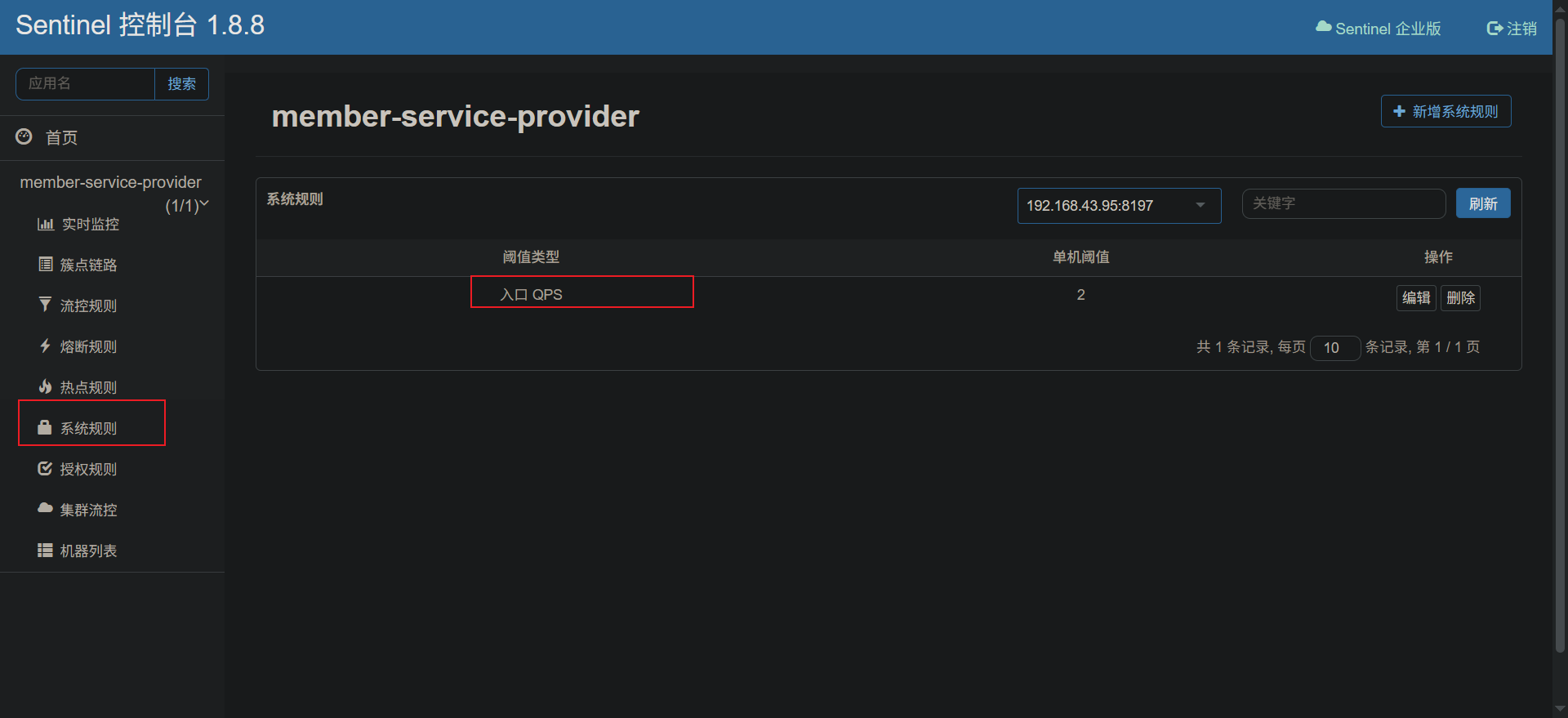Click the cloud icon for 集群流控

point(46,509)
